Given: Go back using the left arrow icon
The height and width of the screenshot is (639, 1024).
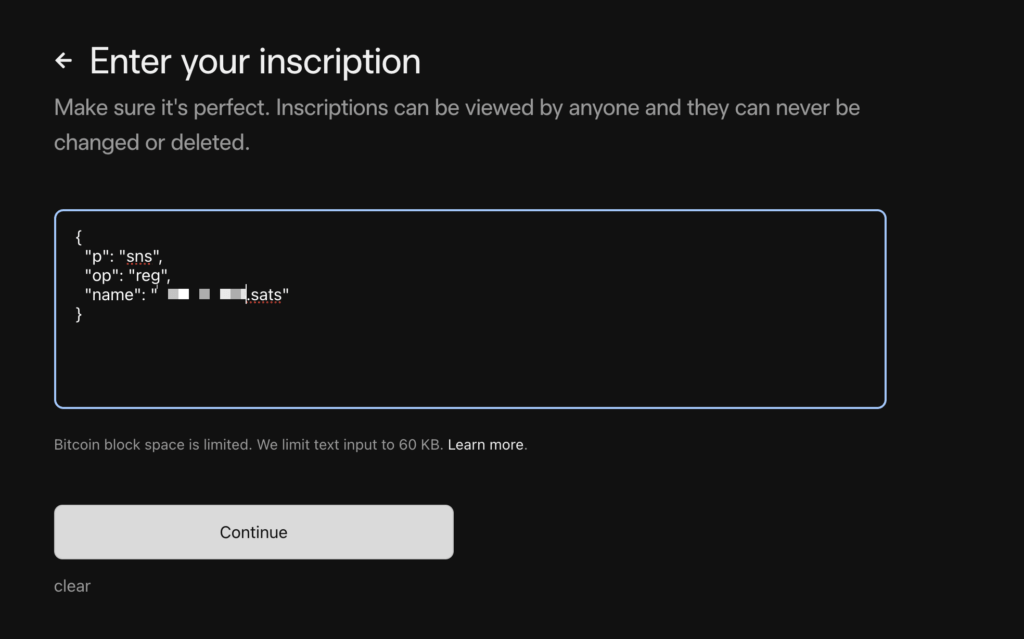Looking at the screenshot, I should [63, 61].
